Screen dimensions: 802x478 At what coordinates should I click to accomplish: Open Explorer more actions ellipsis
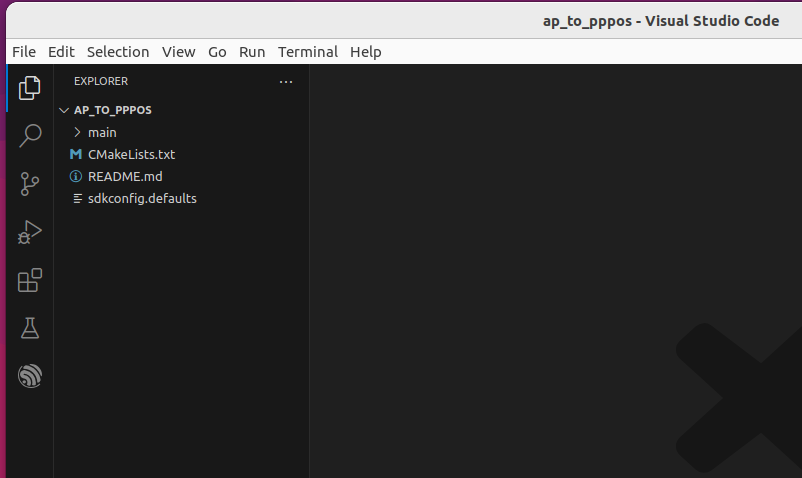pyautogui.click(x=286, y=82)
